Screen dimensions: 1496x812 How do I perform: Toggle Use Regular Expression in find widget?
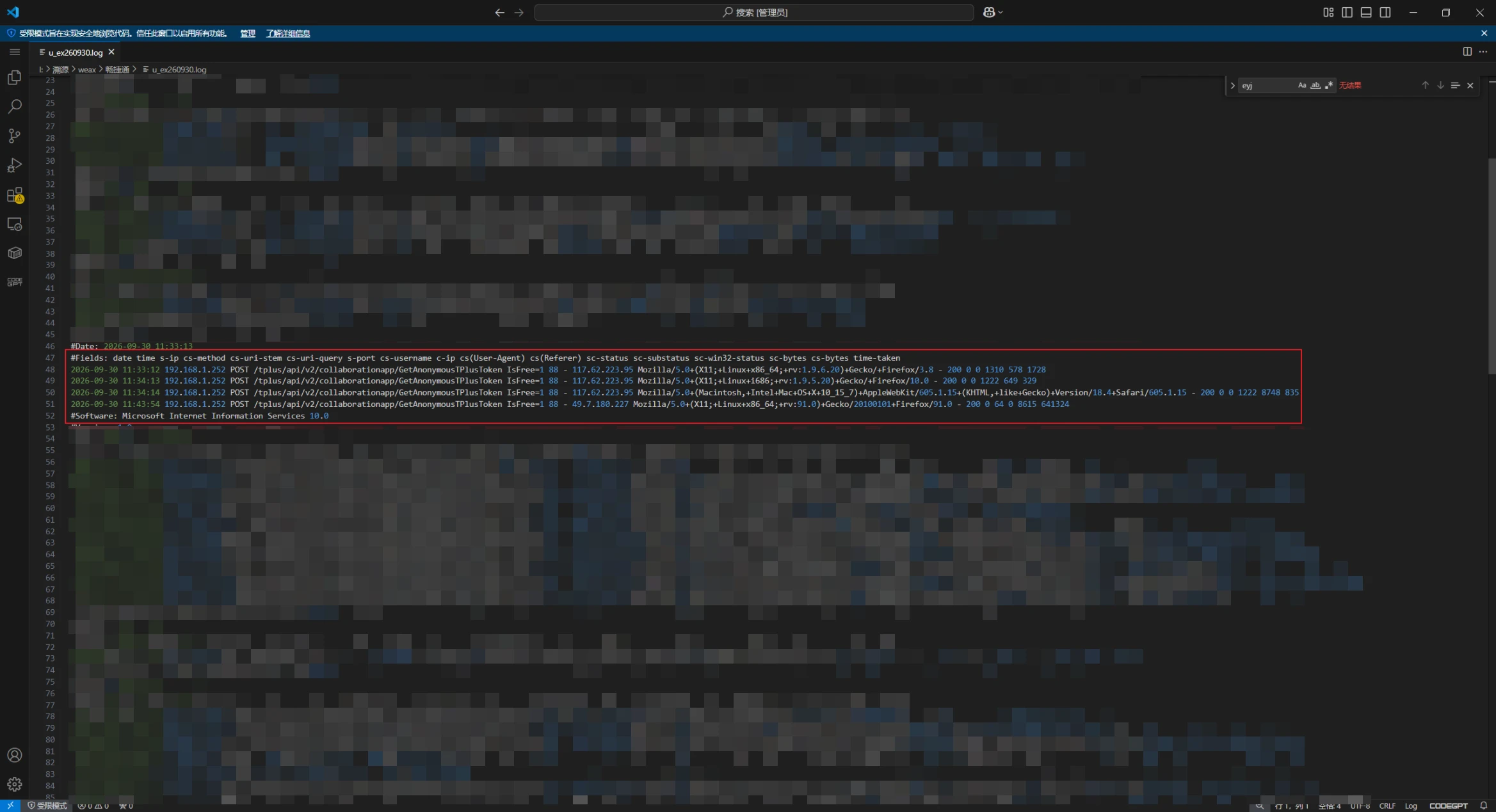[x=1329, y=85]
